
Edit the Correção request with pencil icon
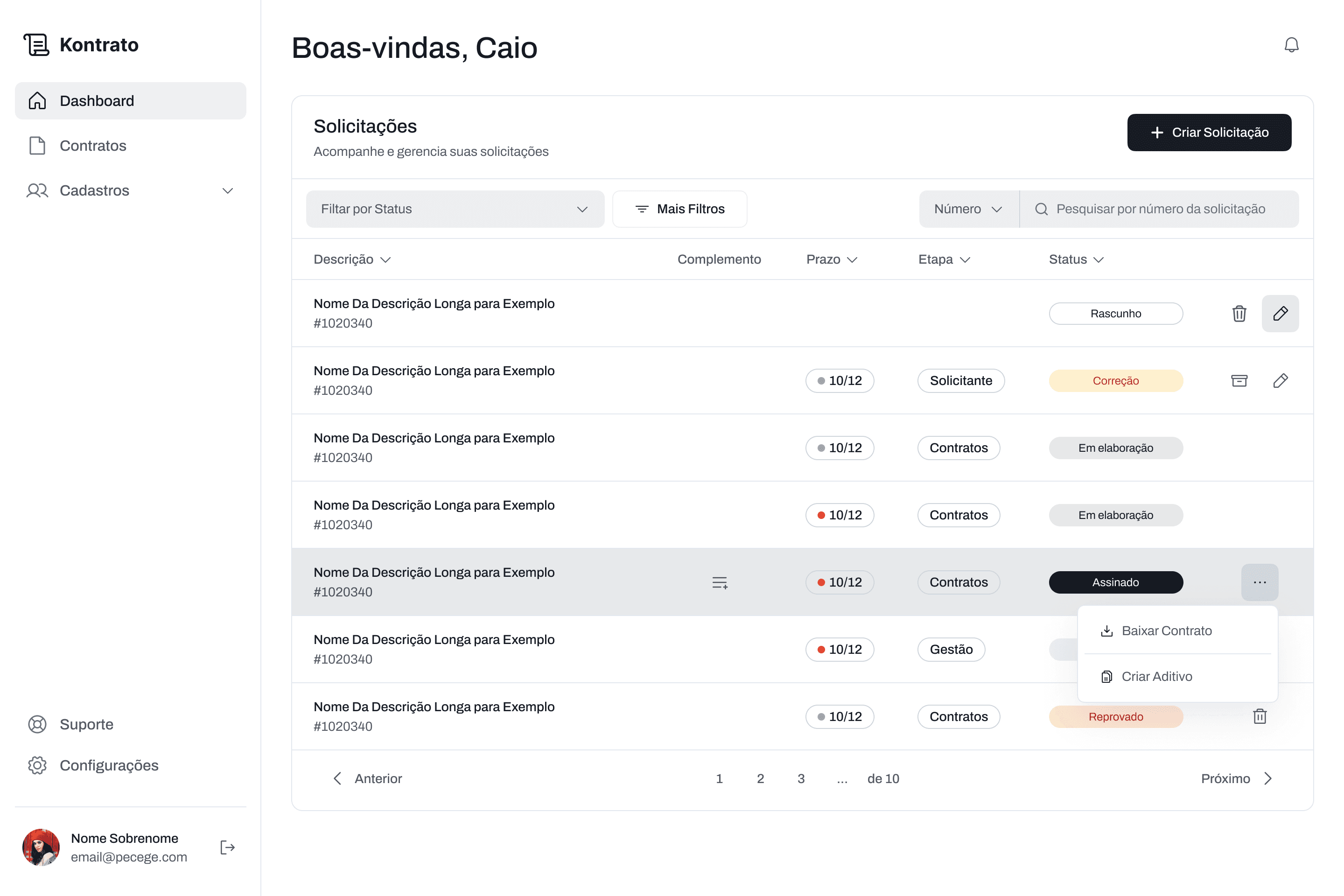(1280, 381)
